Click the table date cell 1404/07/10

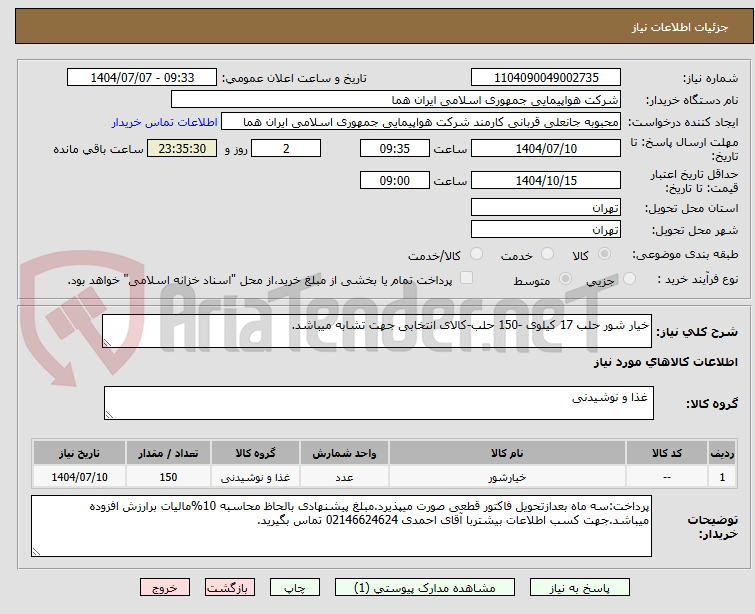[79, 477]
